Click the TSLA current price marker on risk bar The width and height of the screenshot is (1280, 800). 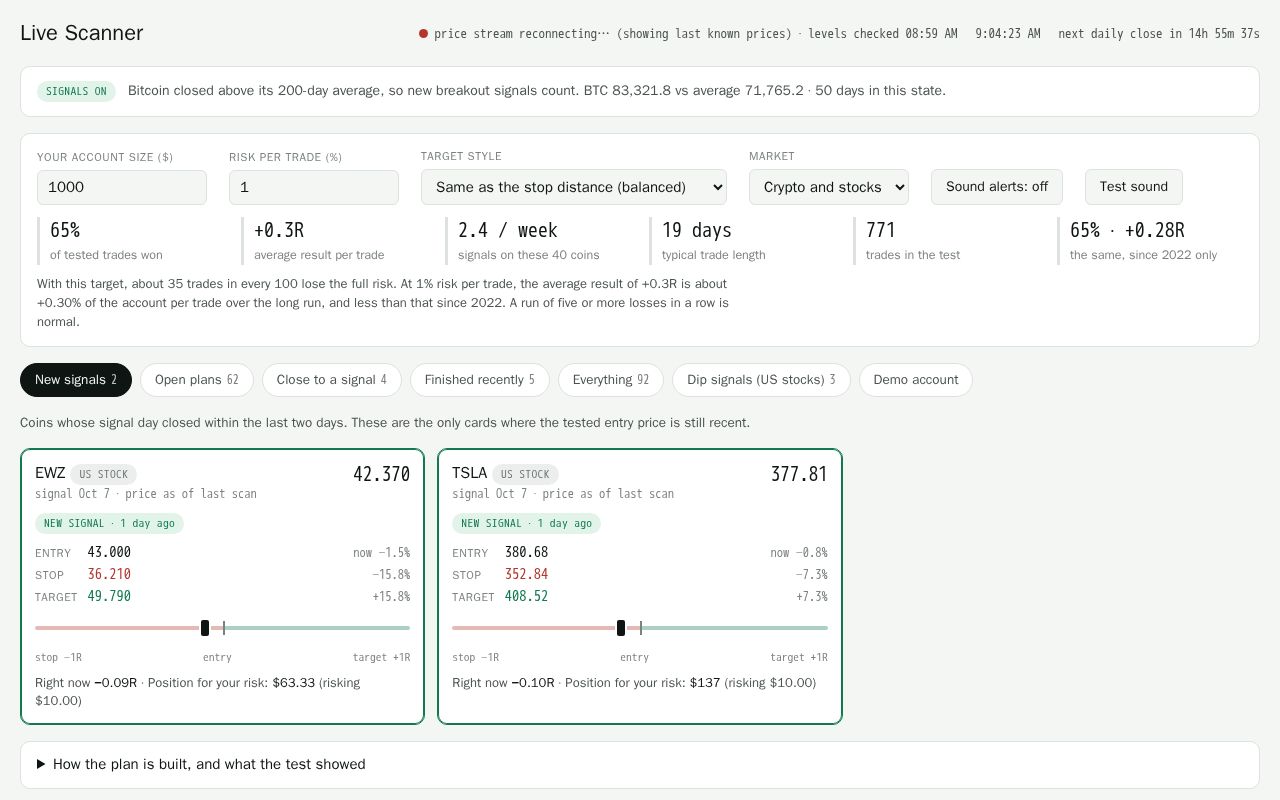pos(621,628)
